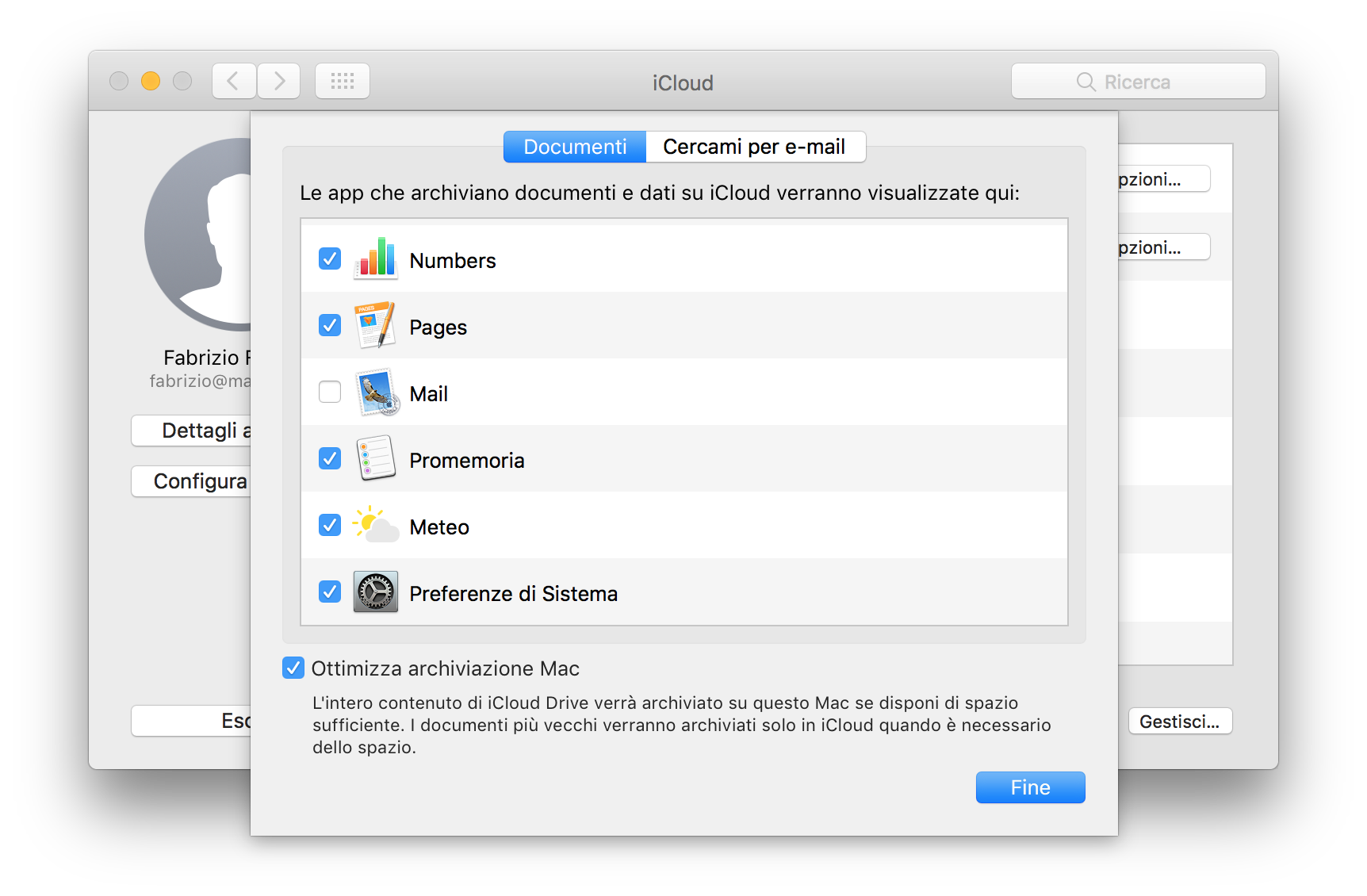
Task: Focus the Ricerca search field
Action: click(x=1138, y=81)
